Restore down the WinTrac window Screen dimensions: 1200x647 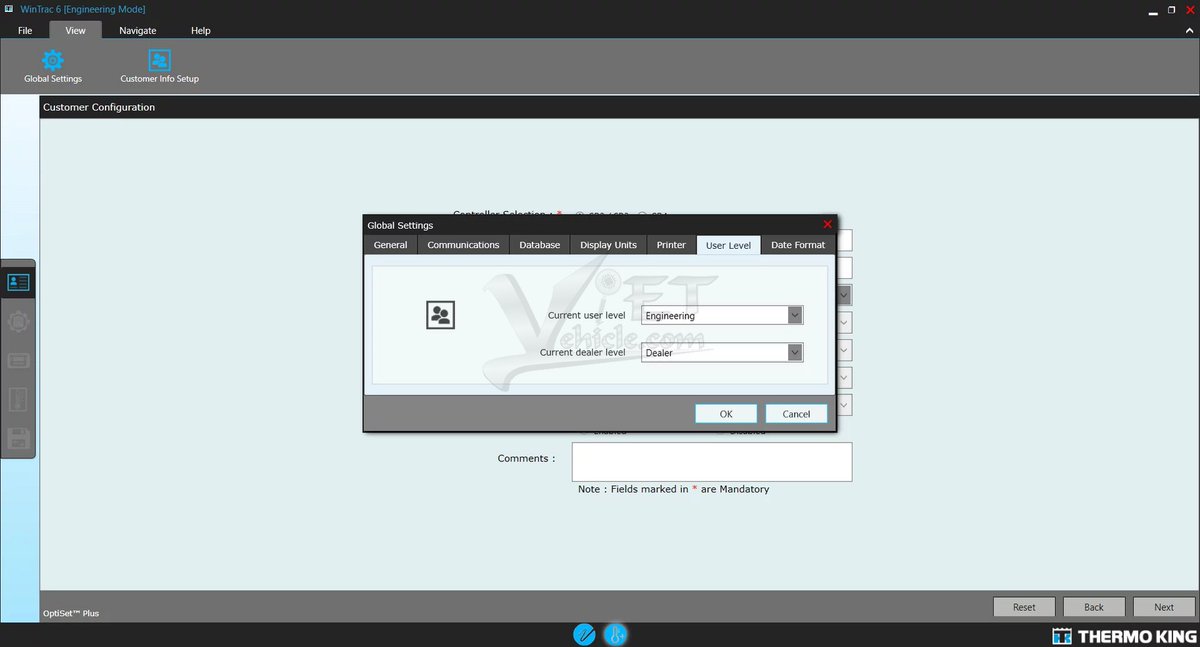1171,9
